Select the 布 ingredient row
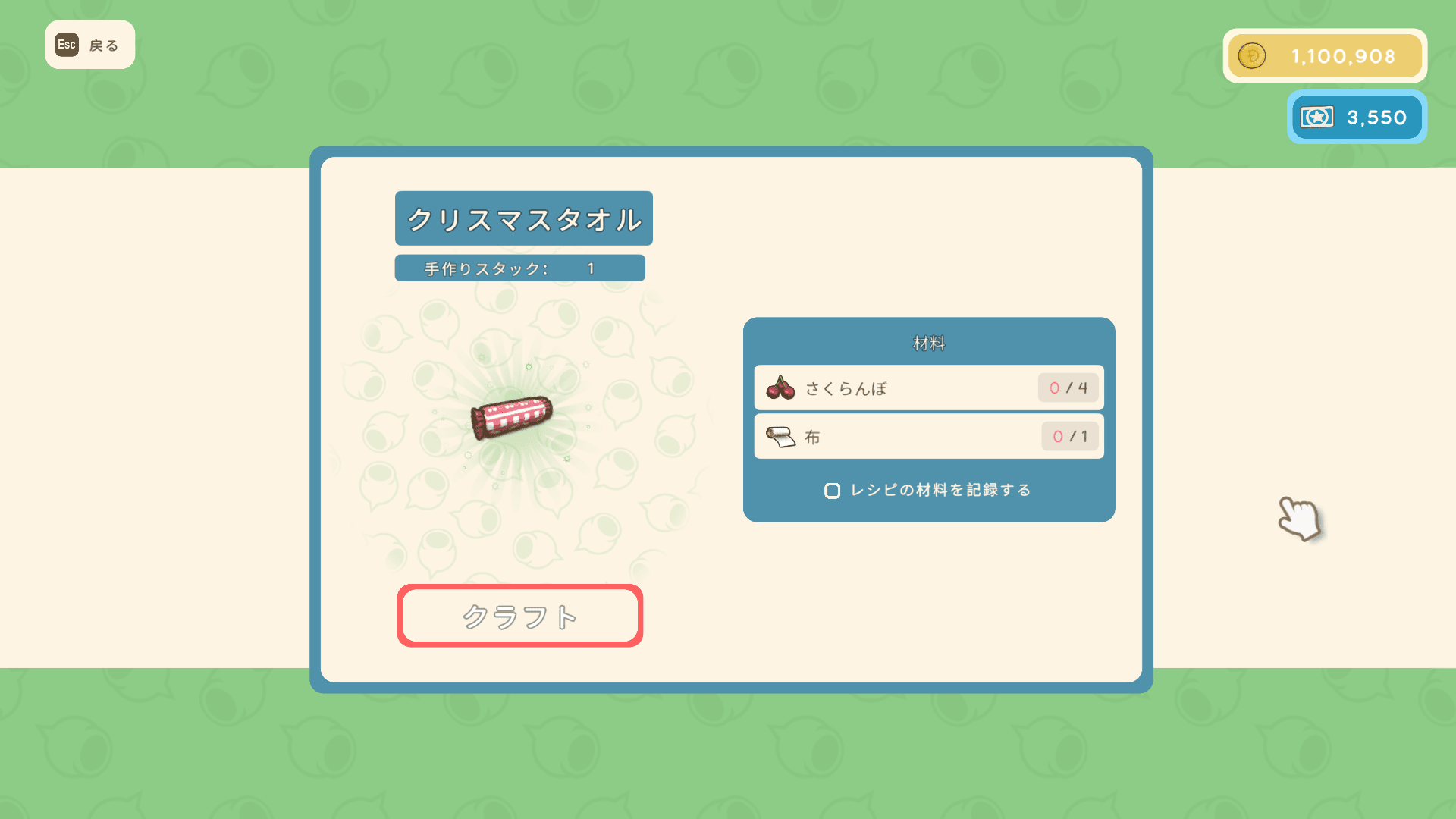This screenshot has width=1456, height=819. coord(929,436)
